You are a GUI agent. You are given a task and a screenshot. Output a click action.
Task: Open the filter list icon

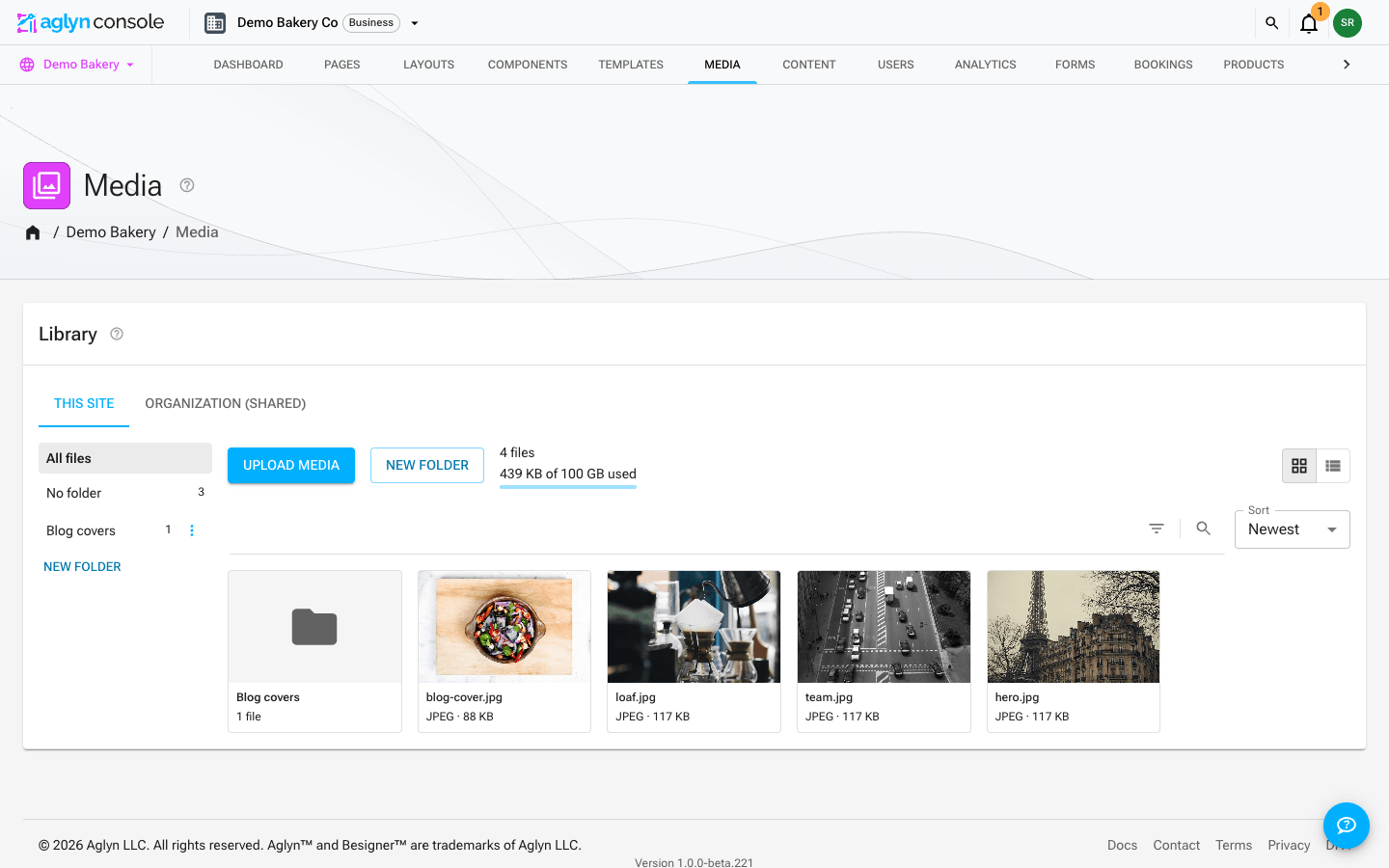[1157, 529]
